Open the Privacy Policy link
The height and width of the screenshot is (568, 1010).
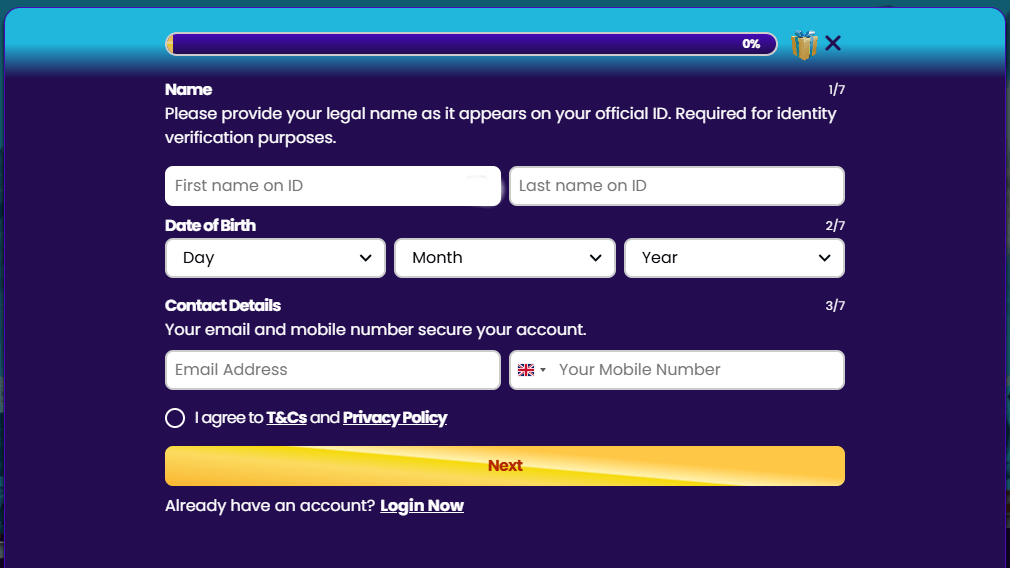click(x=395, y=418)
